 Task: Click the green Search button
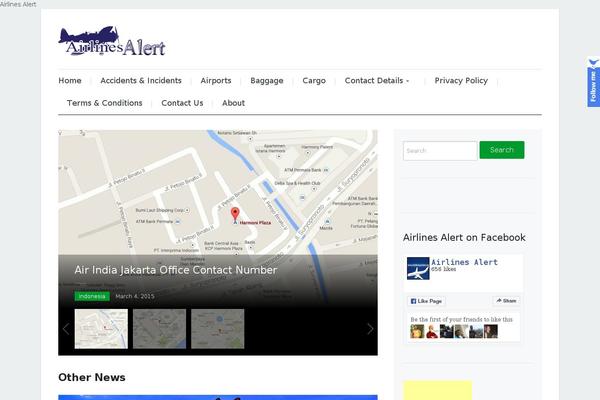(502, 150)
